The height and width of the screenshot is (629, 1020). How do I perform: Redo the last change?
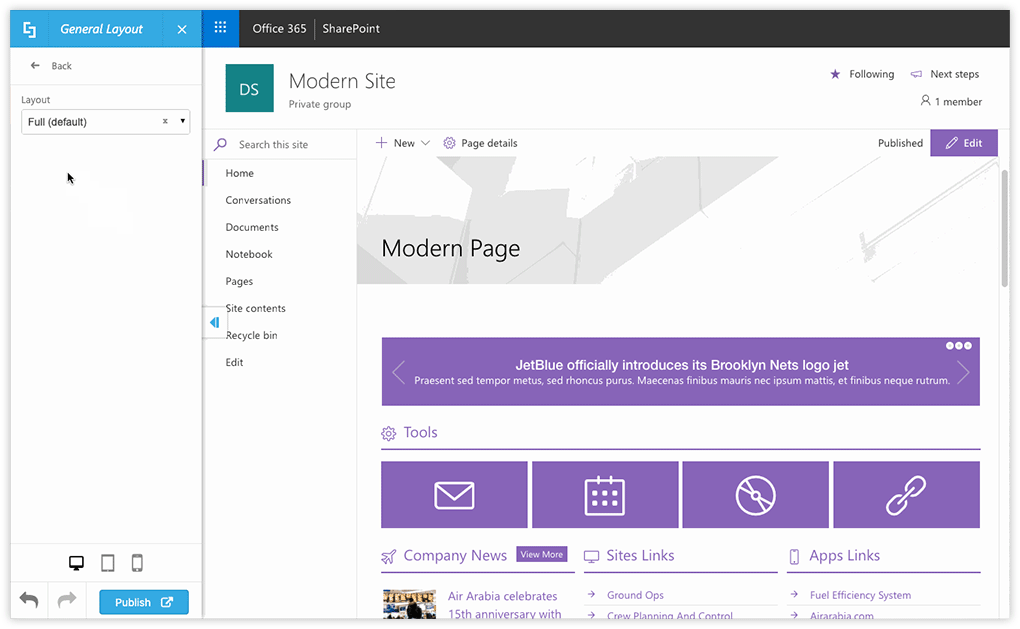[67, 600]
